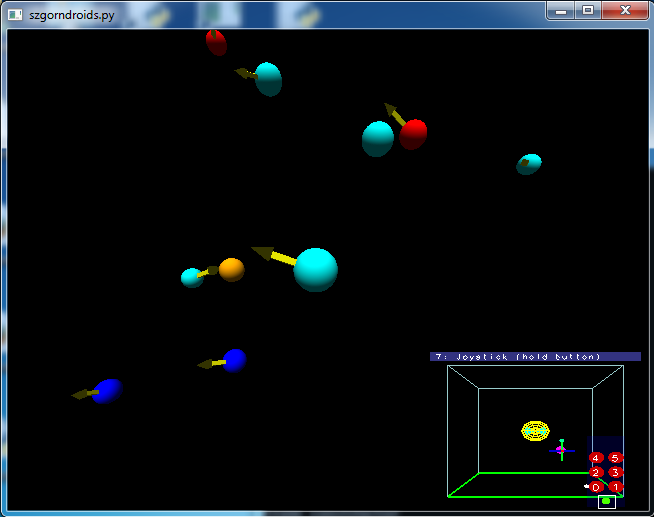
Task: Maximize the szgorndroids.py window
Action: (x=588, y=10)
